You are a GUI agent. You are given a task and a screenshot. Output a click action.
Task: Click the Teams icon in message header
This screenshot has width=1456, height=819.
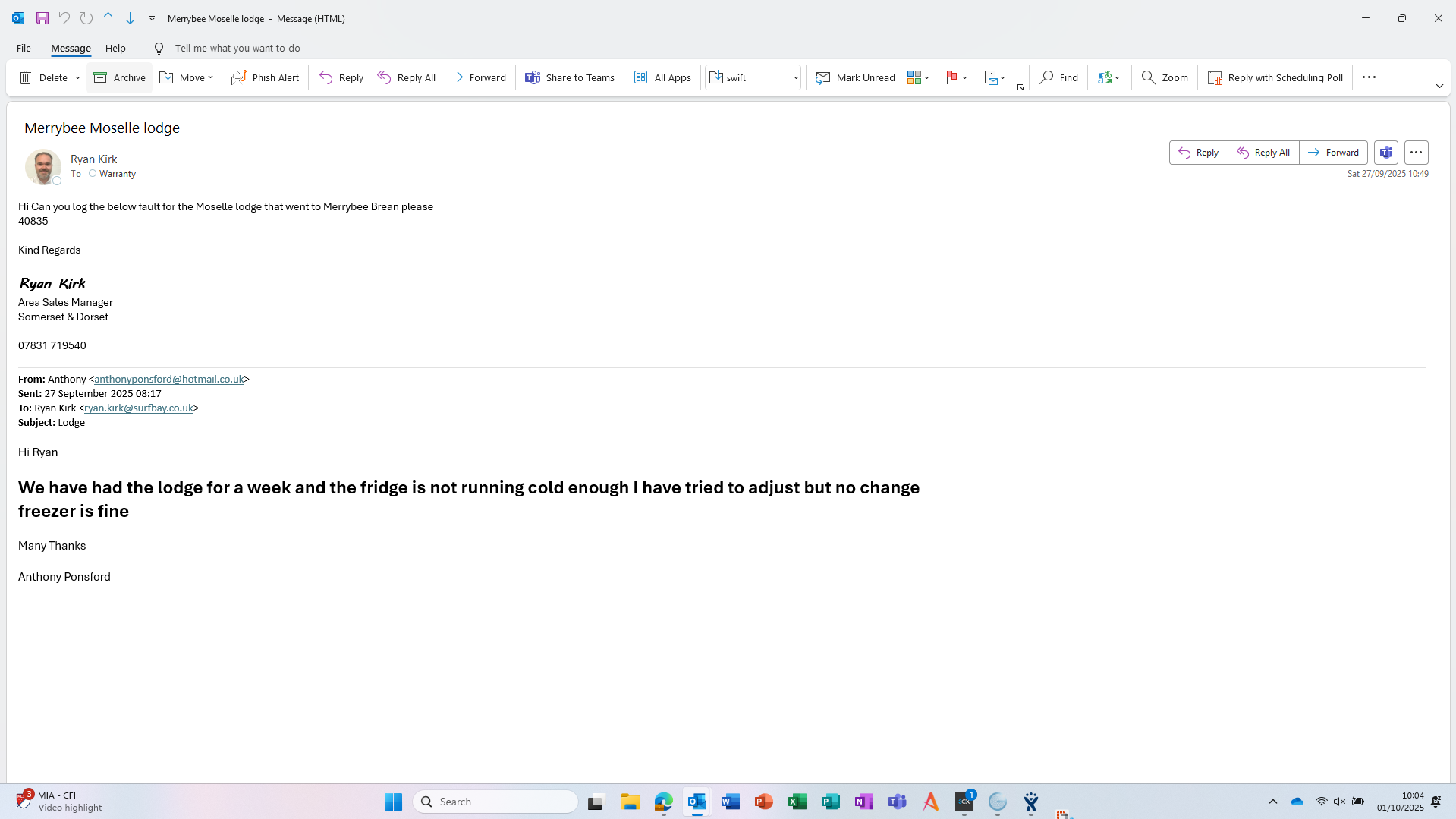click(1385, 153)
